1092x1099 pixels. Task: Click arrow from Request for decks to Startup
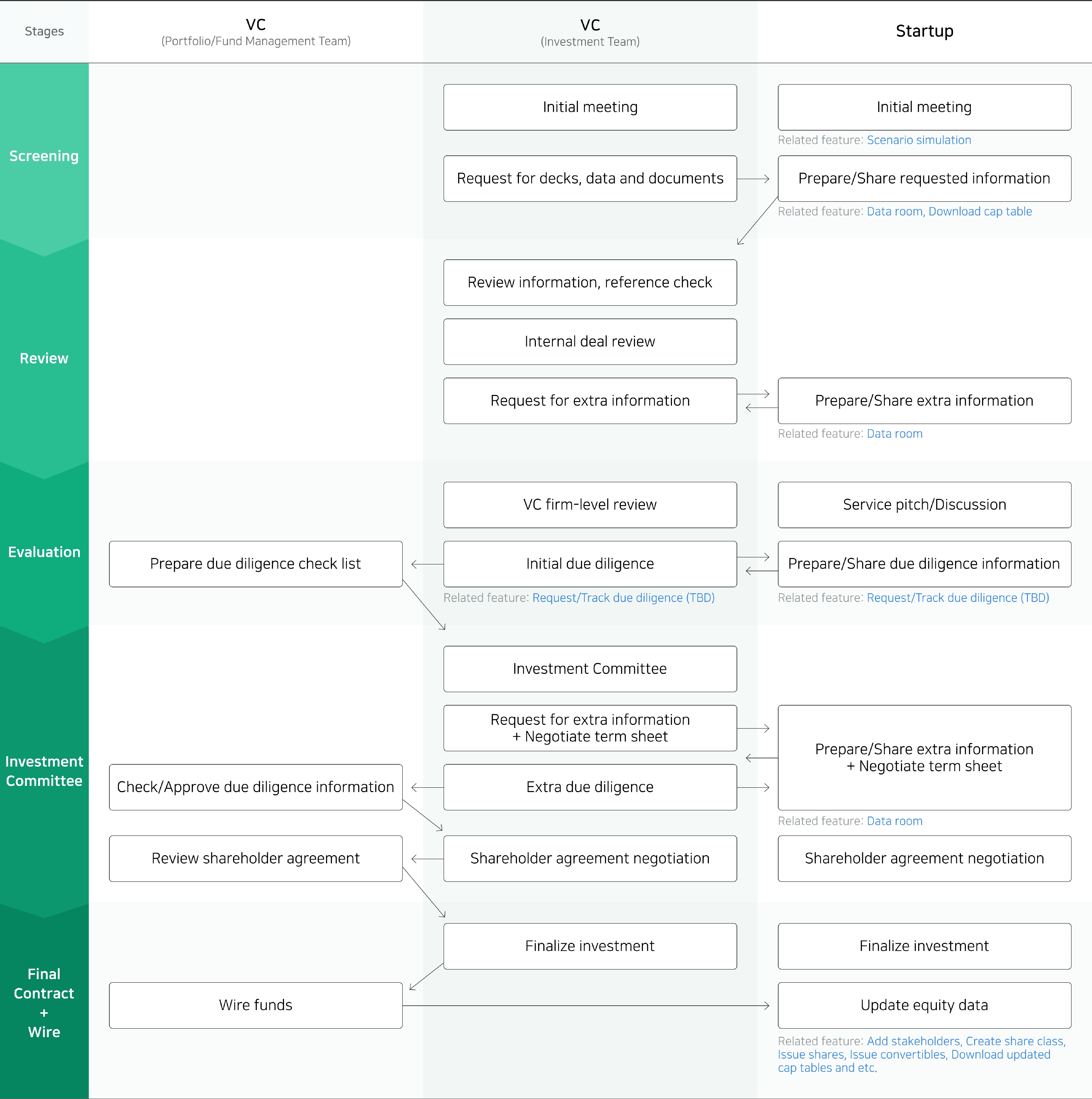(x=753, y=179)
